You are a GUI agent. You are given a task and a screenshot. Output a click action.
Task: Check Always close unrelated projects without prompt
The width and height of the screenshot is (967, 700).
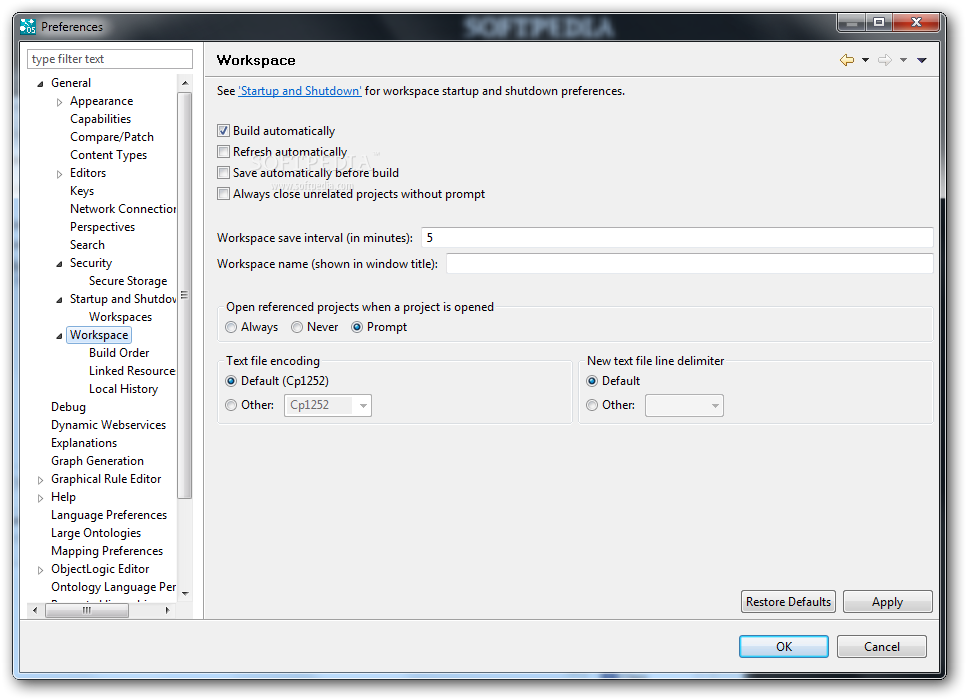[223, 194]
